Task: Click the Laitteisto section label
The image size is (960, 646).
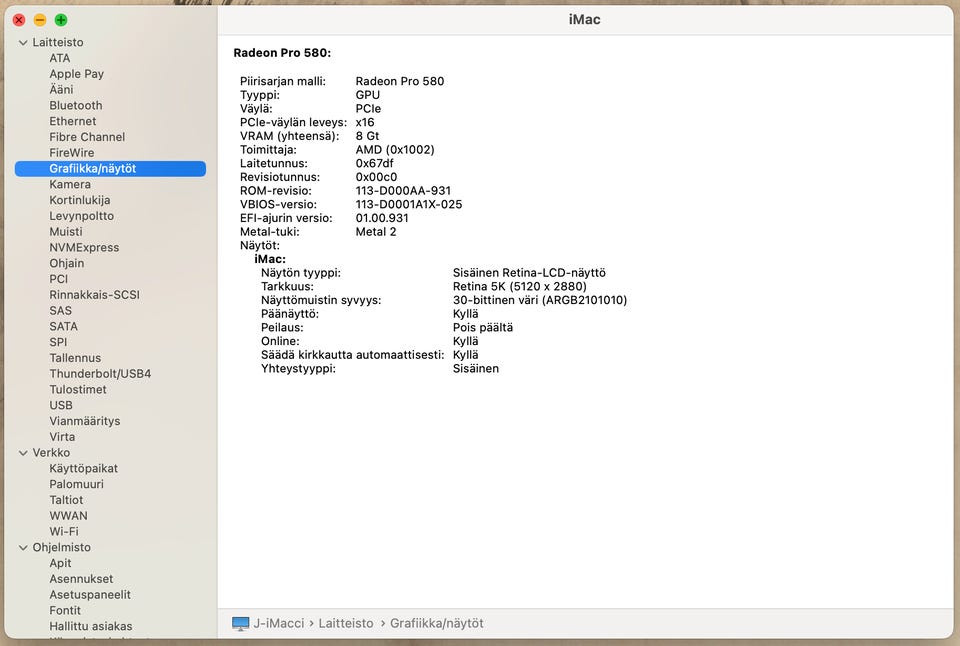Action: tap(58, 43)
